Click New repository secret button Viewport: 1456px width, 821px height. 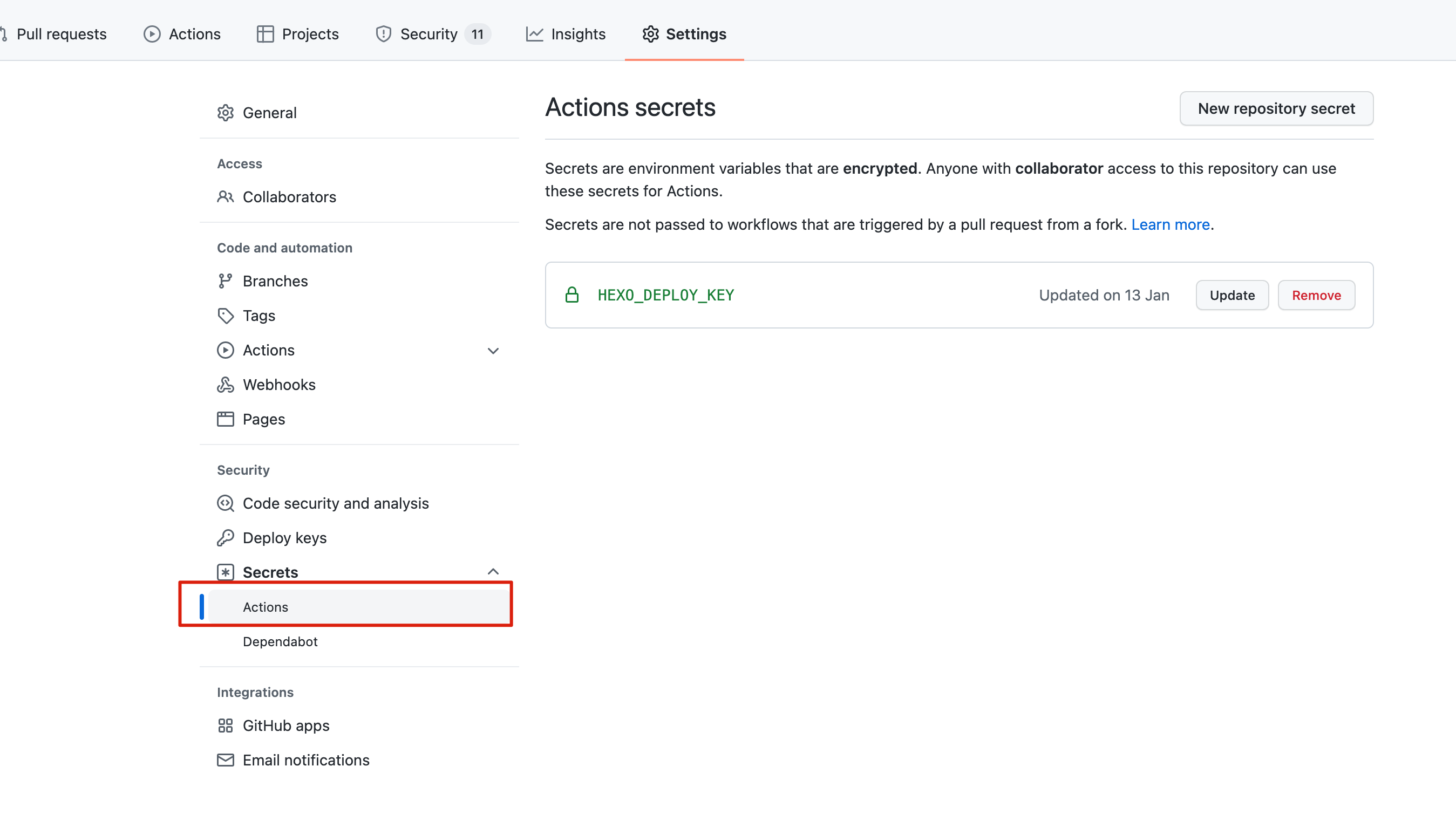click(1276, 108)
